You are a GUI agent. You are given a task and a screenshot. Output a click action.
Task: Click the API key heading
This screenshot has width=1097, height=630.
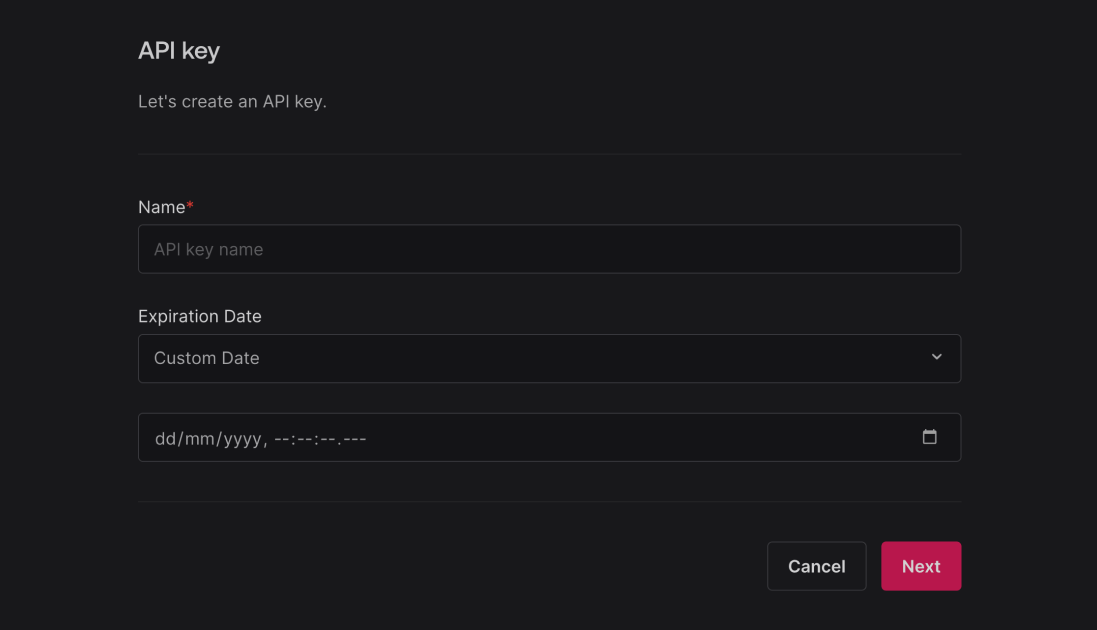[179, 50]
